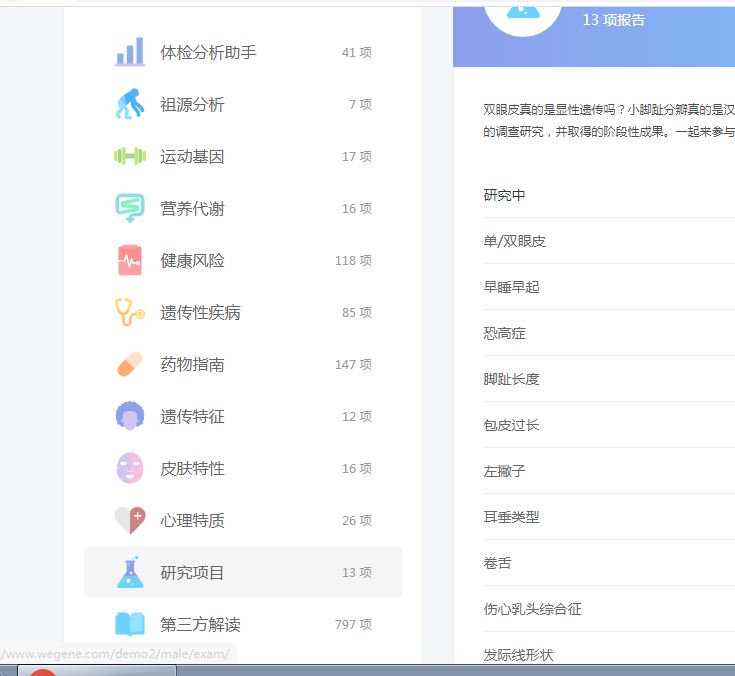Click the 26 项 count beside 心理特质
This screenshot has width=735, height=676.
357,520
